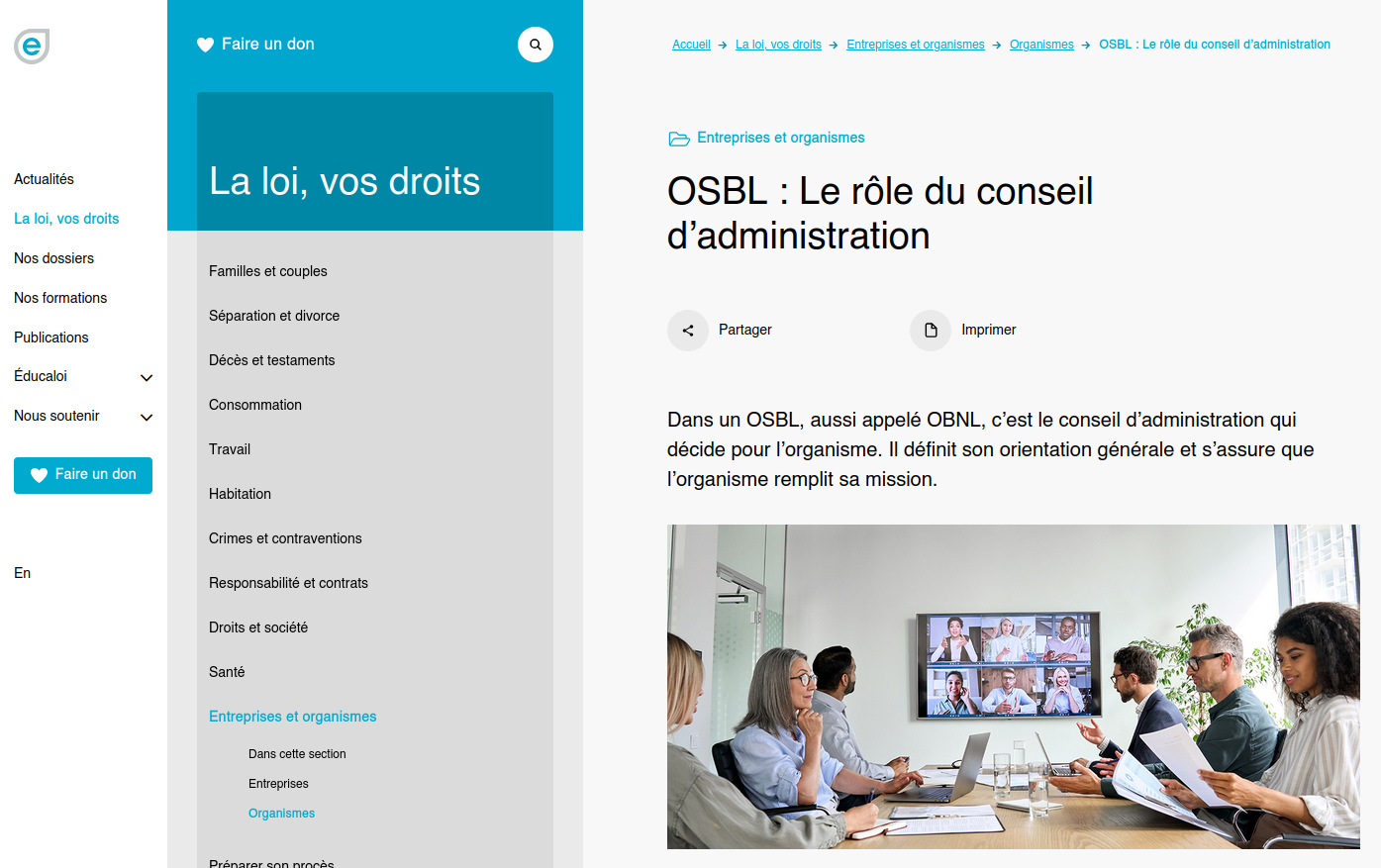Image resolution: width=1381 pixels, height=868 pixels.
Task: Click the print page icon
Action: [931, 331]
